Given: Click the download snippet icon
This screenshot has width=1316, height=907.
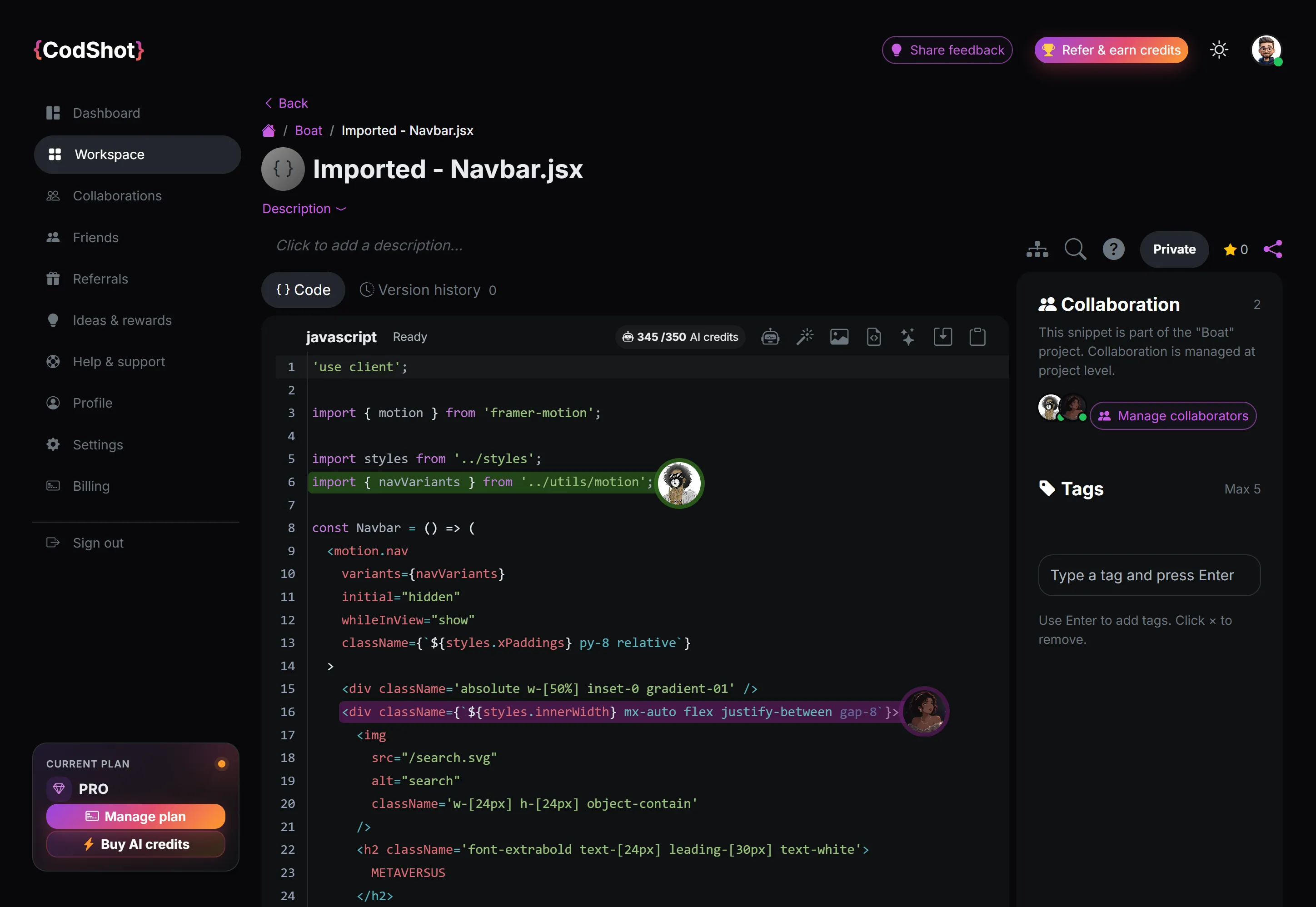Looking at the screenshot, I should pos(942,337).
